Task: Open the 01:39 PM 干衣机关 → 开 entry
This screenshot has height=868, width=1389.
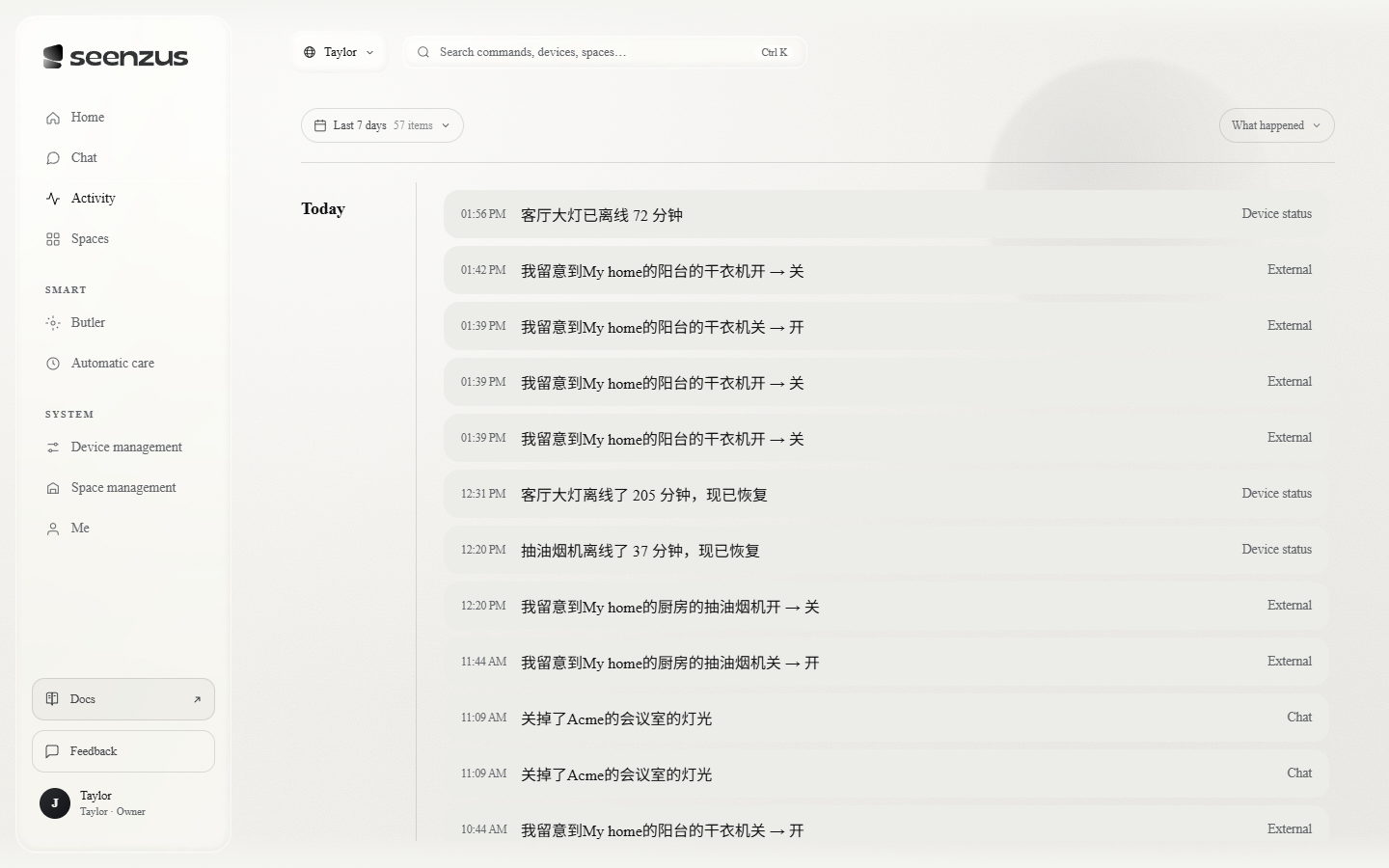Action: pyautogui.click(x=886, y=326)
